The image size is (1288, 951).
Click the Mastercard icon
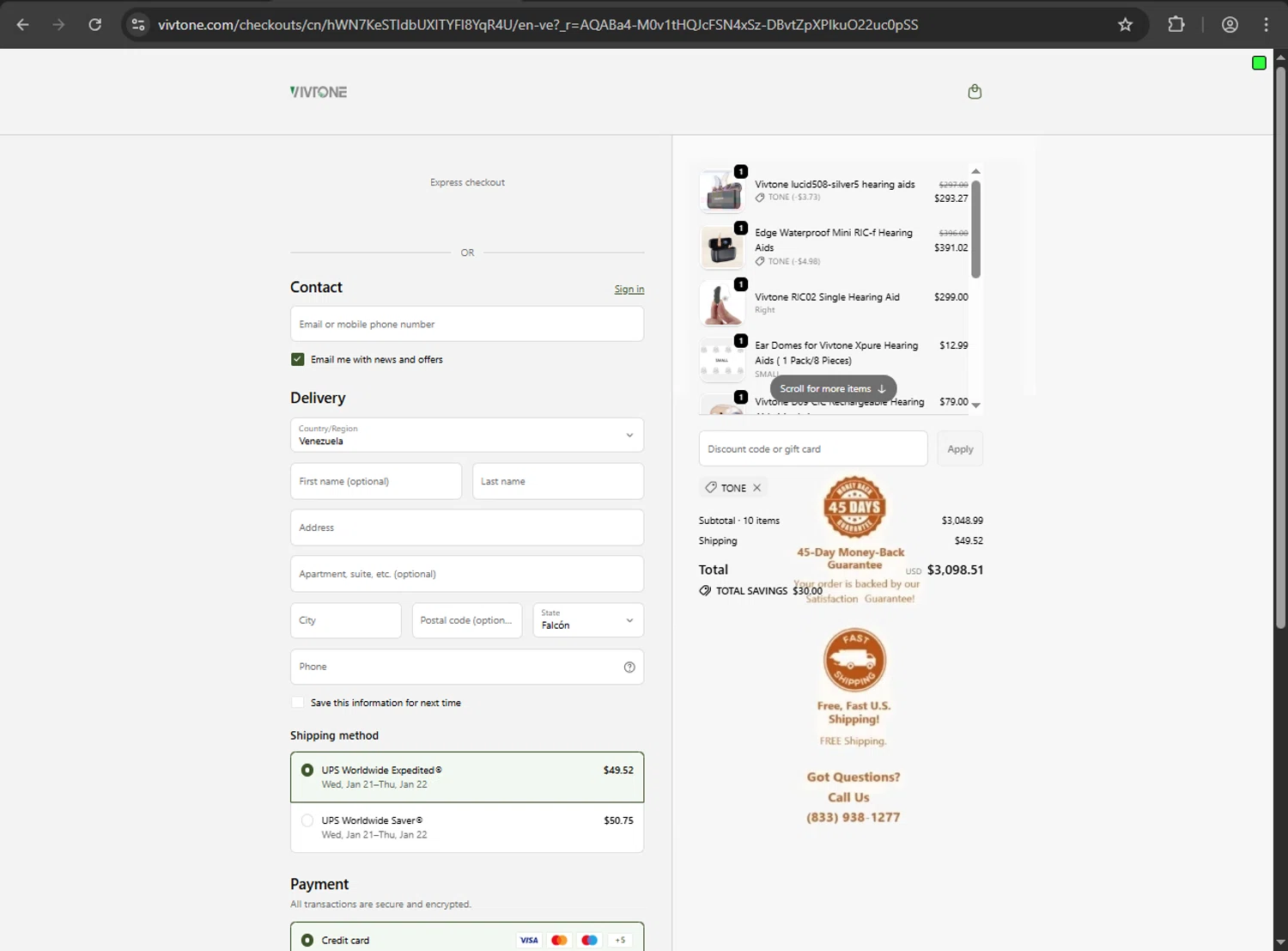click(559, 941)
